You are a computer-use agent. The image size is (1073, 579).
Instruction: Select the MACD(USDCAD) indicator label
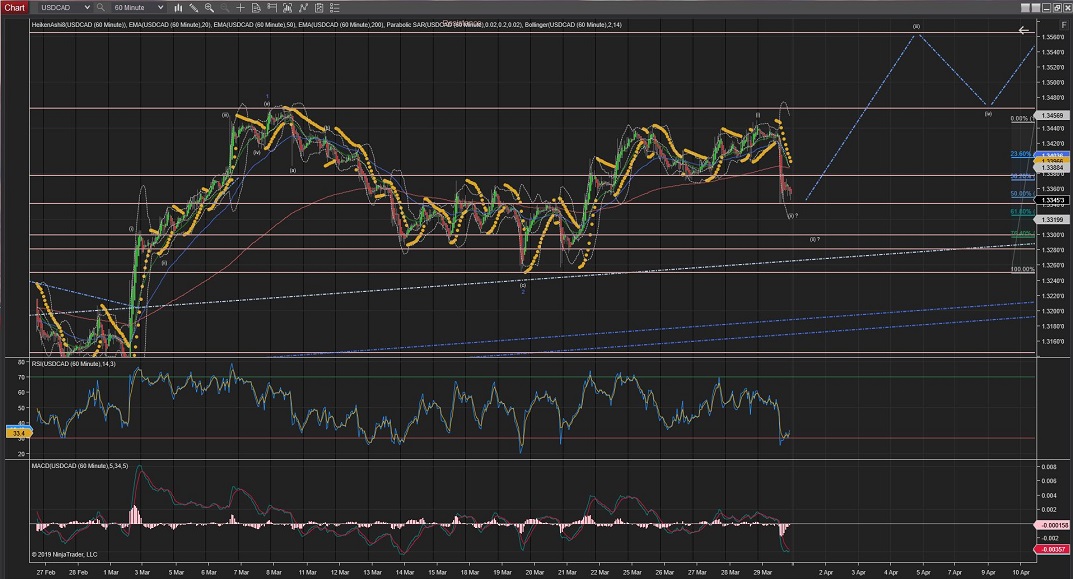click(79, 466)
